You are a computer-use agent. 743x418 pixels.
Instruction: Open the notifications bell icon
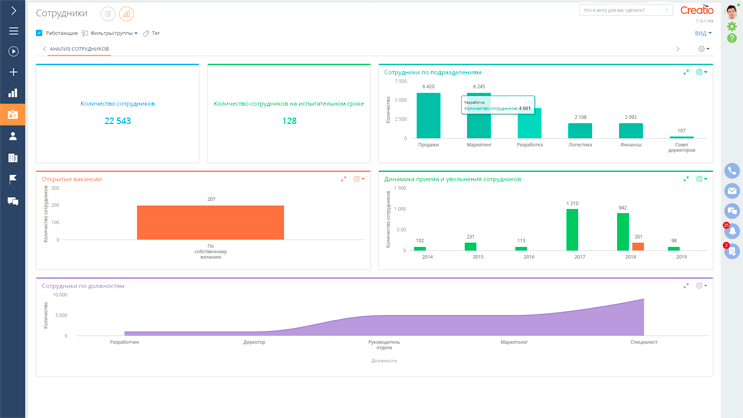coord(732,231)
